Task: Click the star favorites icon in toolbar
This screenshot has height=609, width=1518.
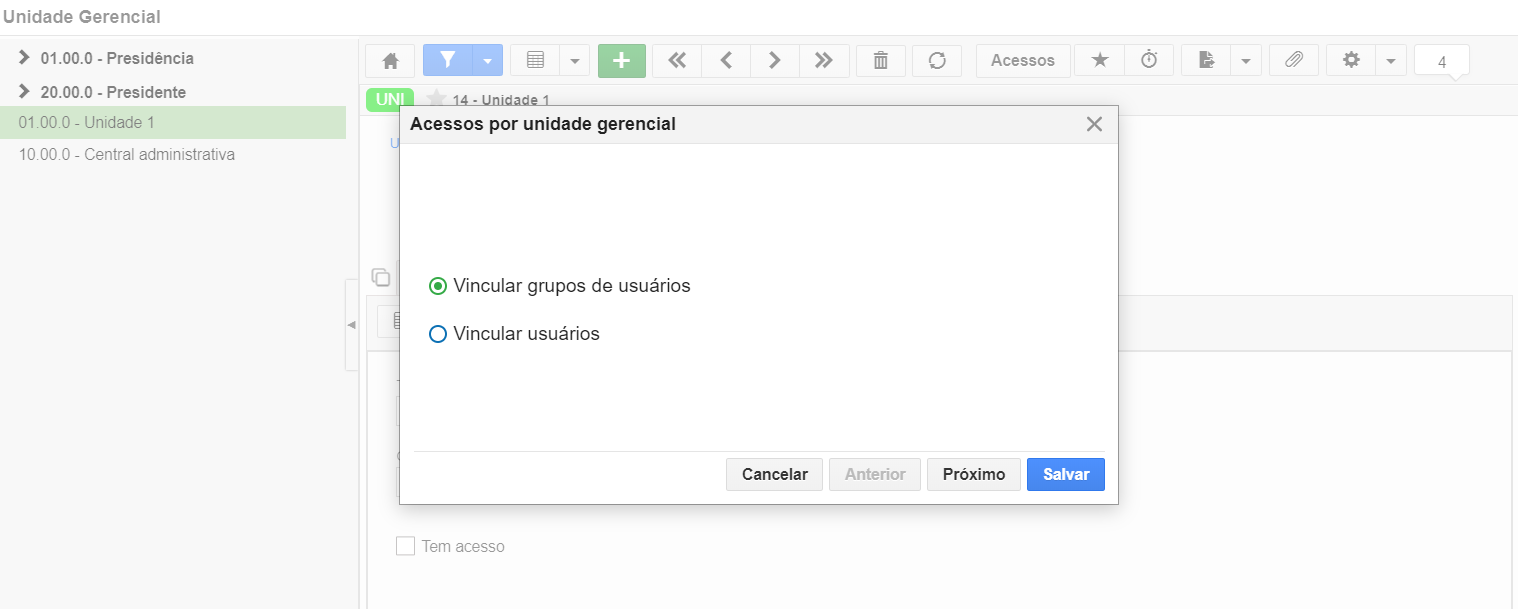Action: [x=1100, y=61]
